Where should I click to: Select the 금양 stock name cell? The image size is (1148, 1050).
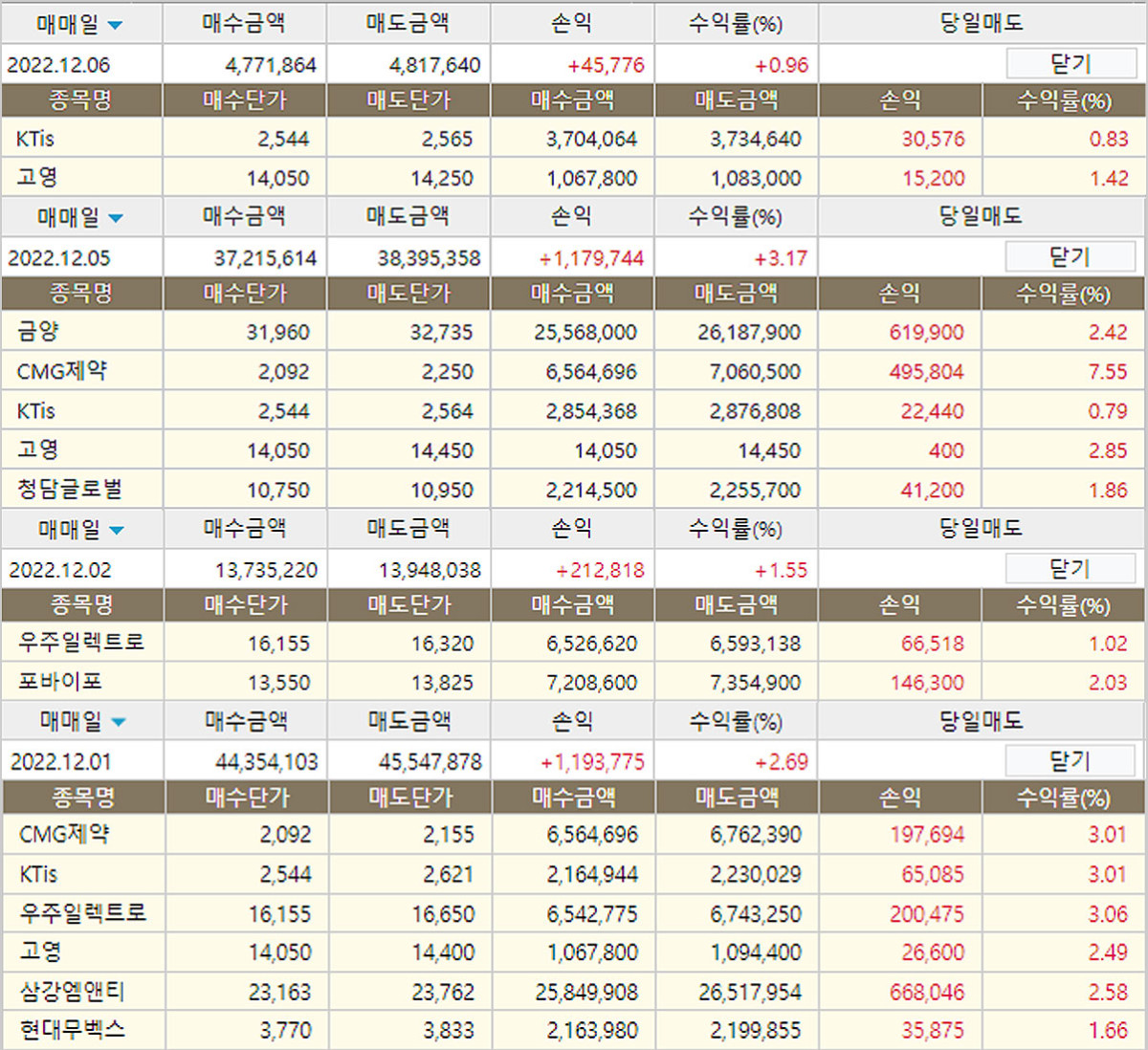[x=38, y=332]
